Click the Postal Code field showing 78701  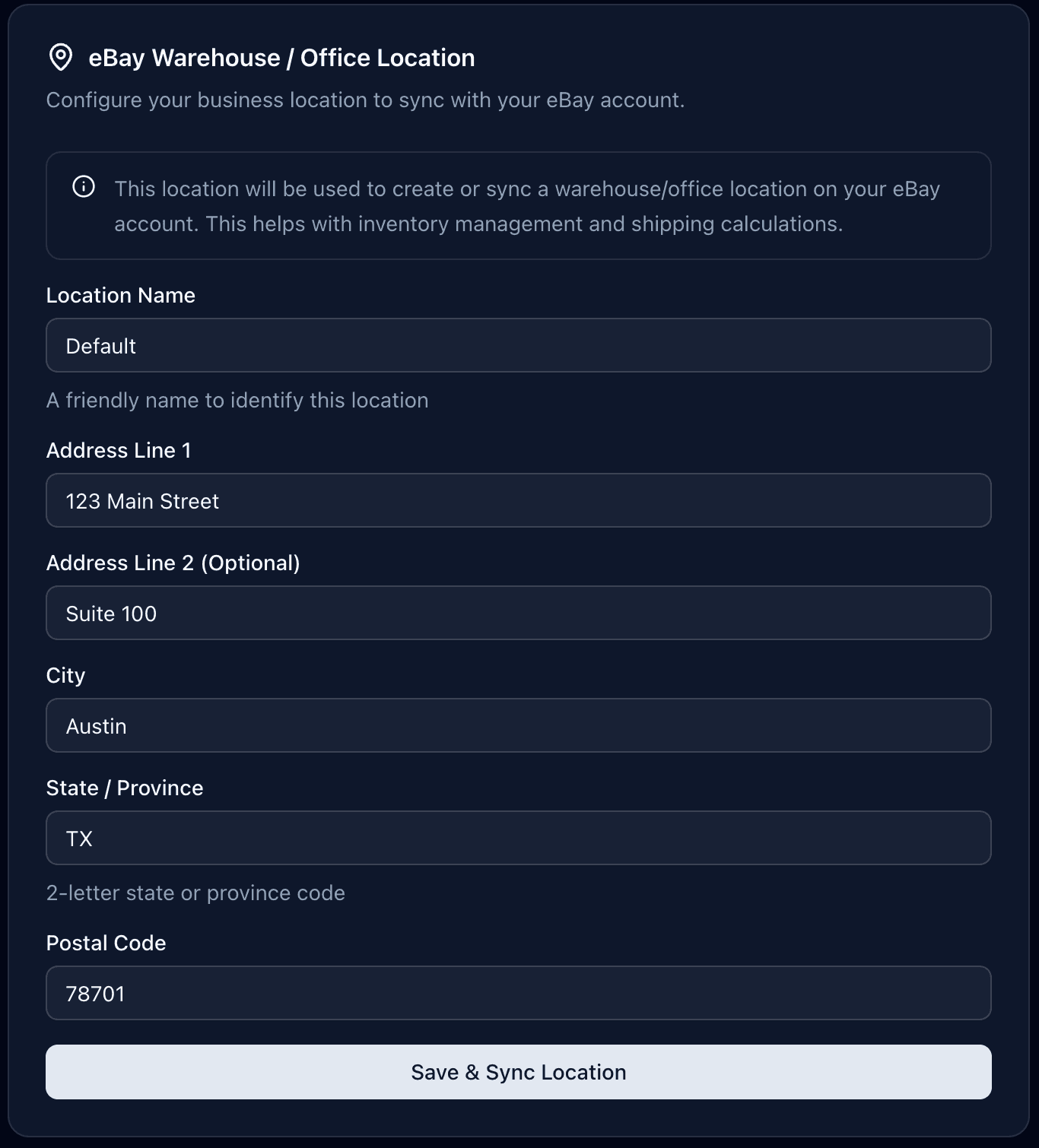(x=519, y=993)
